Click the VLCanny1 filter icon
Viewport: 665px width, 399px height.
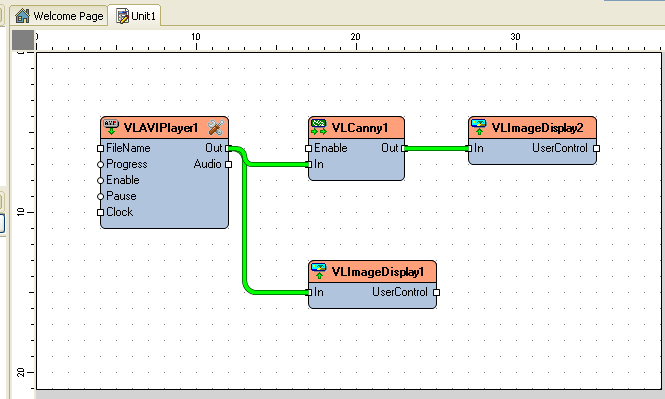point(319,127)
